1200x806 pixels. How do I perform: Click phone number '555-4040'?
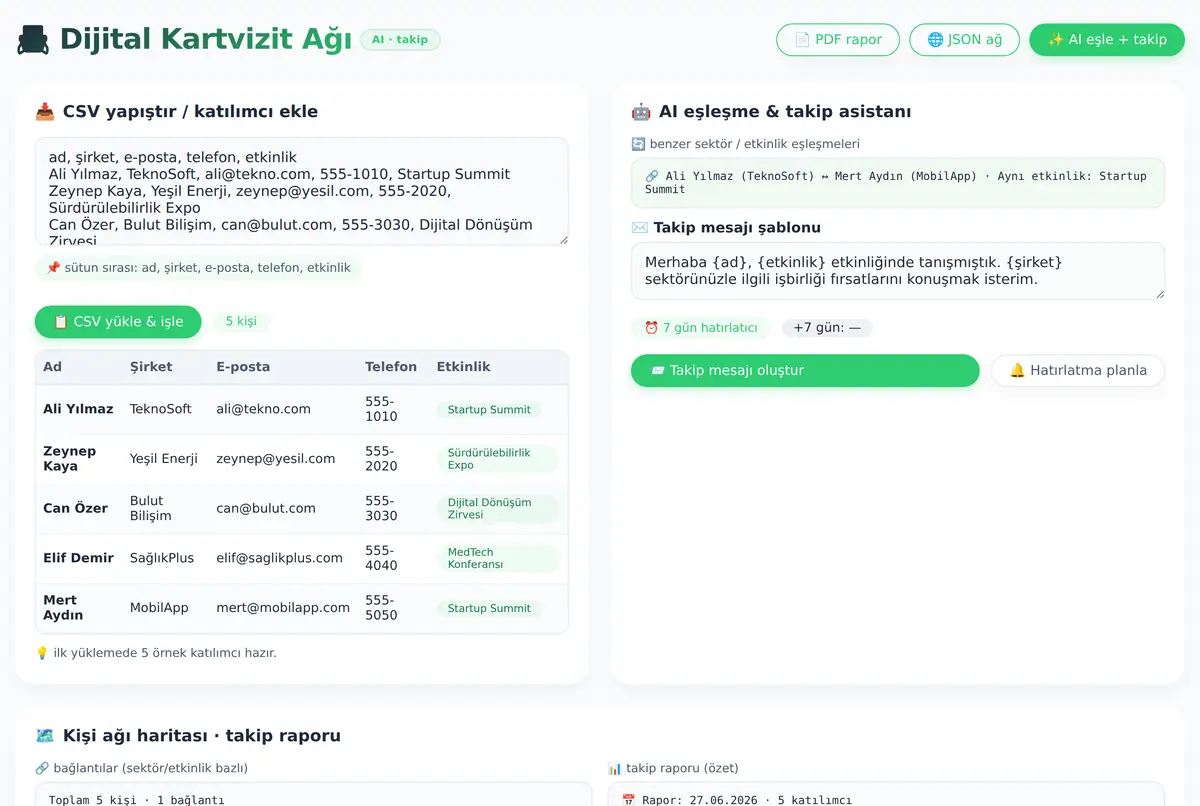pyautogui.click(x=381, y=558)
